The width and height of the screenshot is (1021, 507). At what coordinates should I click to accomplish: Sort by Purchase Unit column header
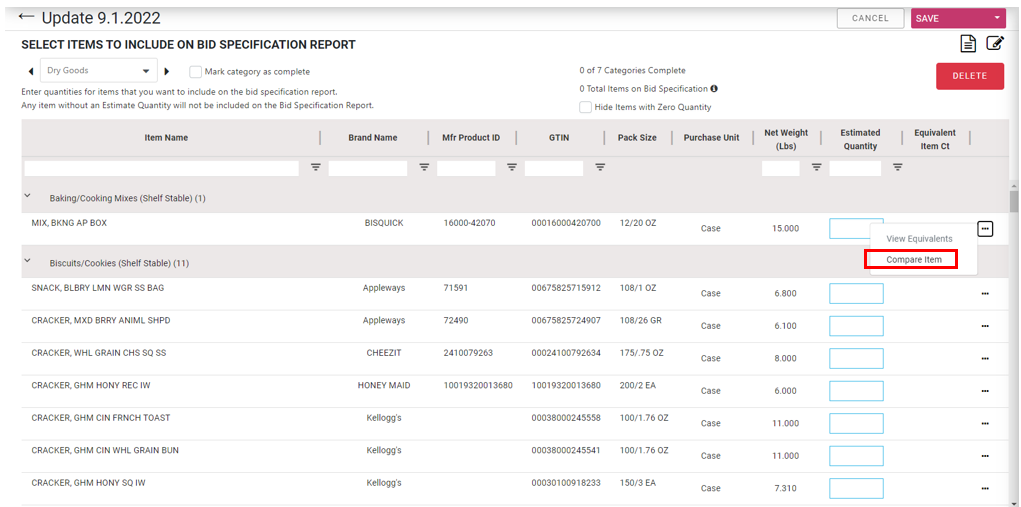[x=711, y=137]
